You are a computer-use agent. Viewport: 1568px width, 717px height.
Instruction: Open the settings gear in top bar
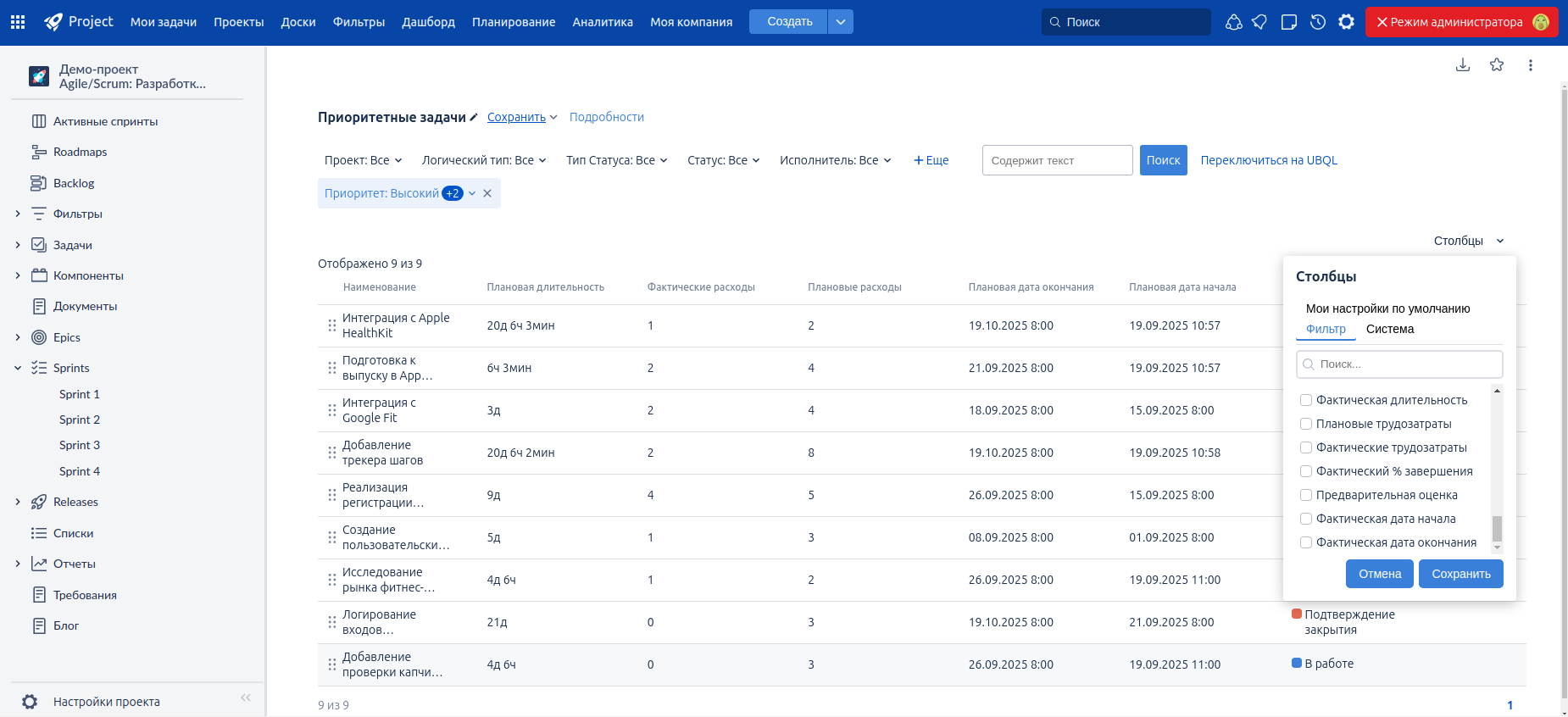[x=1346, y=22]
